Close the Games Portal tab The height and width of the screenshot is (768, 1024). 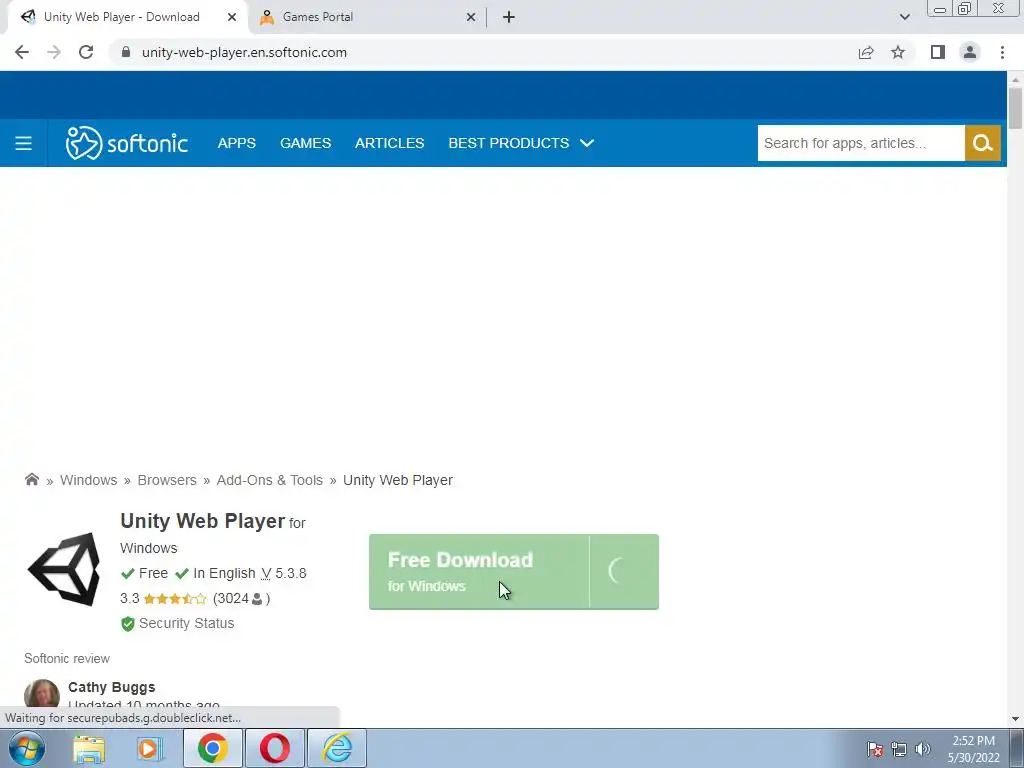click(x=471, y=17)
